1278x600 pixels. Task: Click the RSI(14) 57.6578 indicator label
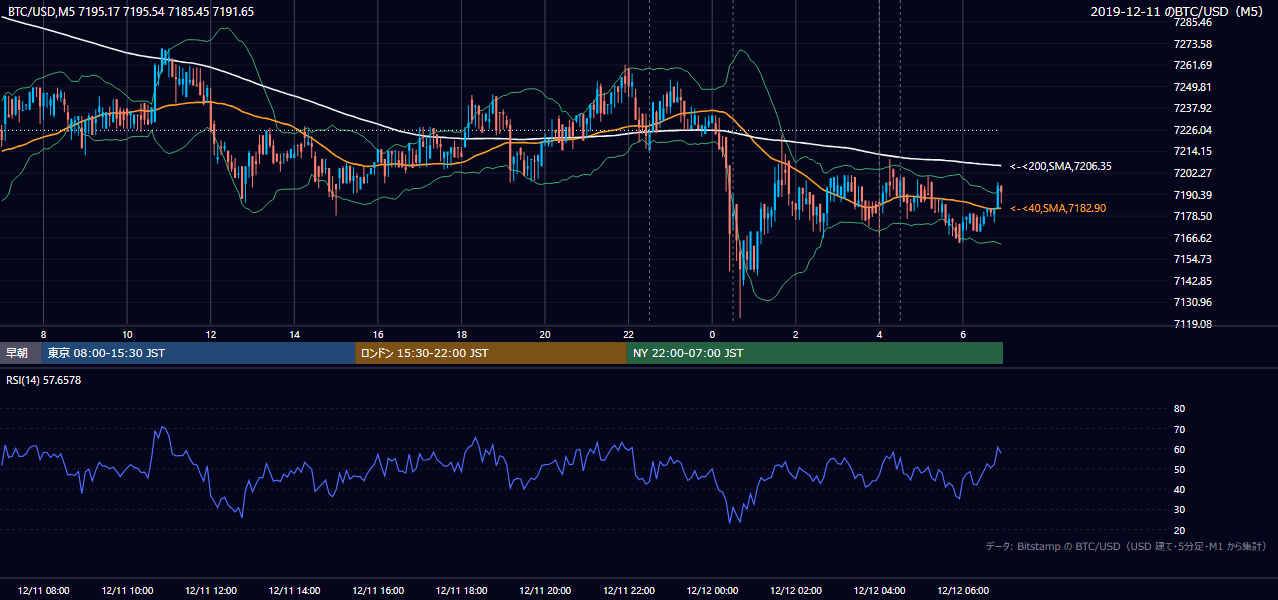(x=44, y=380)
